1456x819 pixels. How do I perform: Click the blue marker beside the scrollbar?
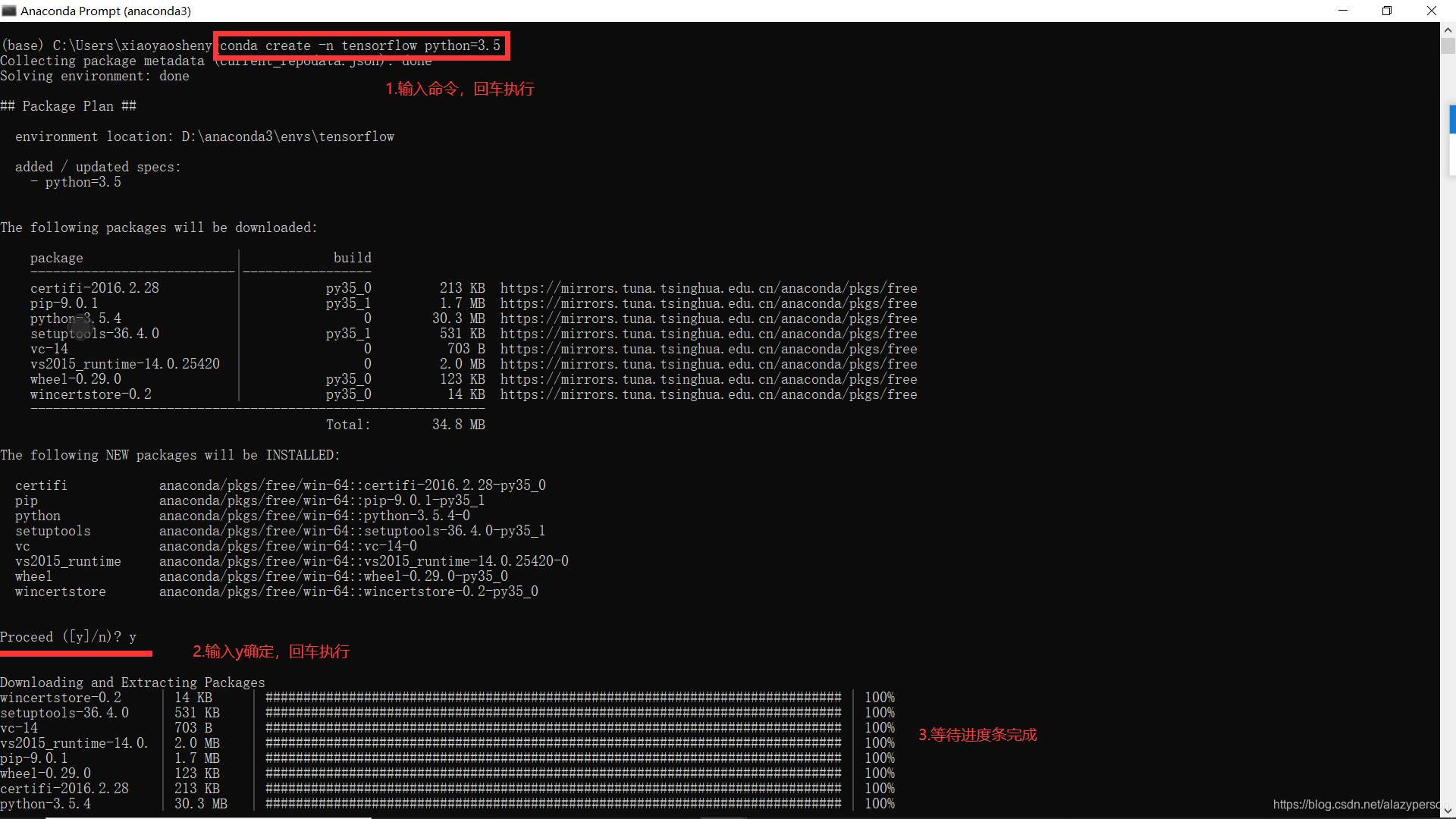click(x=1452, y=119)
